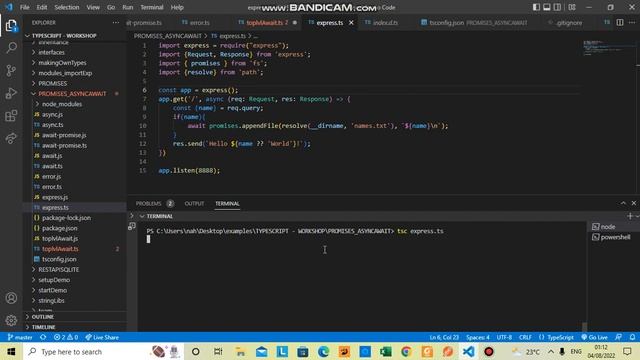
Task: Open the Extensions view icon
Action: click(11, 116)
